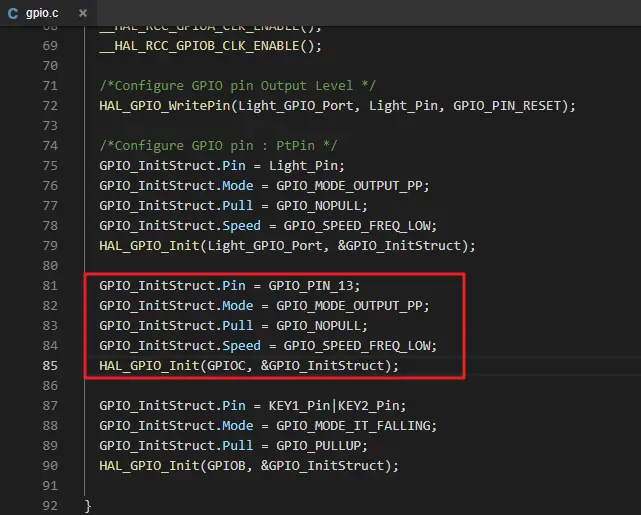641x515 pixels.
Task: Click line number 72 in the gutter
Action: click(50, 106)
